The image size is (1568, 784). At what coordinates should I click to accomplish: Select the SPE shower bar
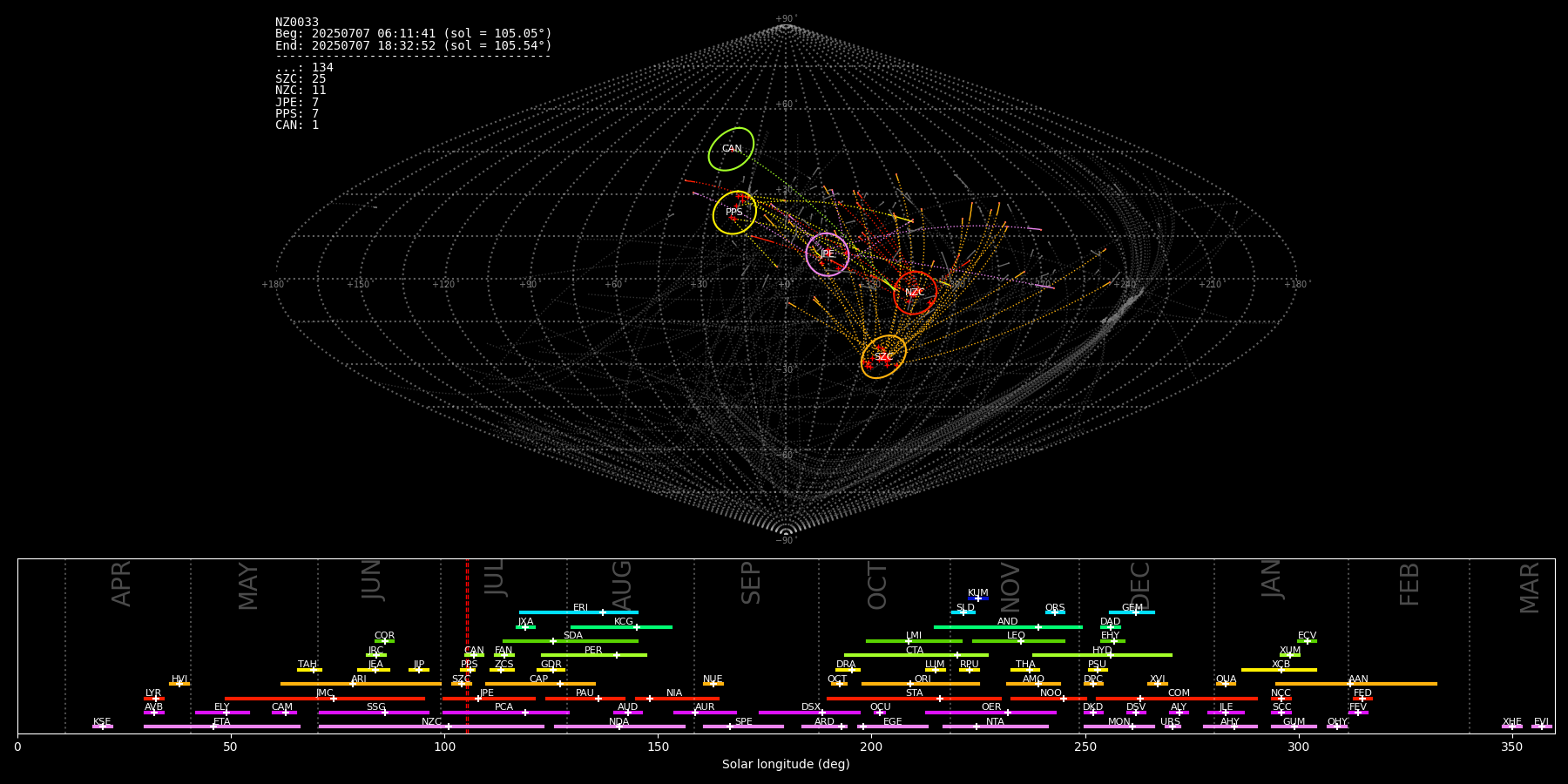[x=743, y=727]
